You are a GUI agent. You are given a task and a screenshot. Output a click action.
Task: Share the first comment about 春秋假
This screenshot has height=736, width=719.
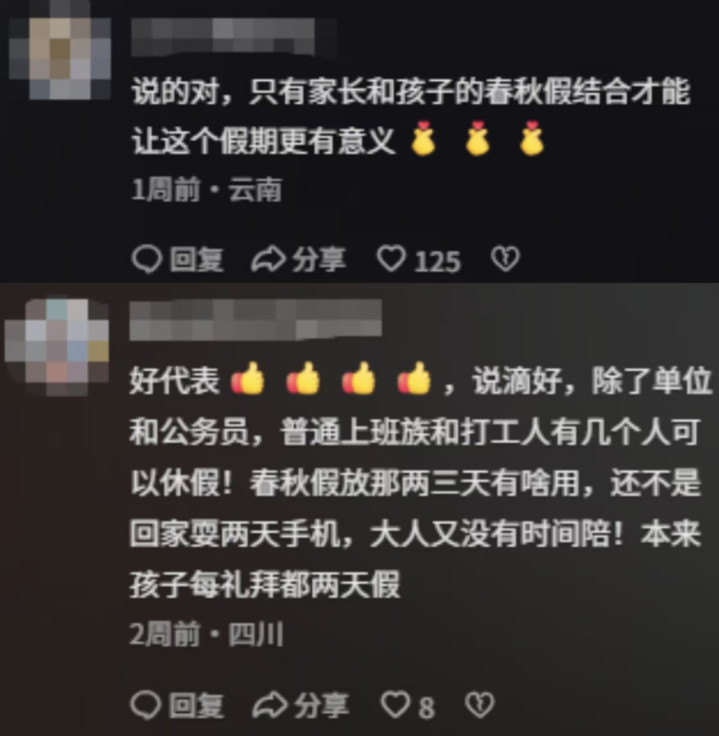(x=299, y=259)
